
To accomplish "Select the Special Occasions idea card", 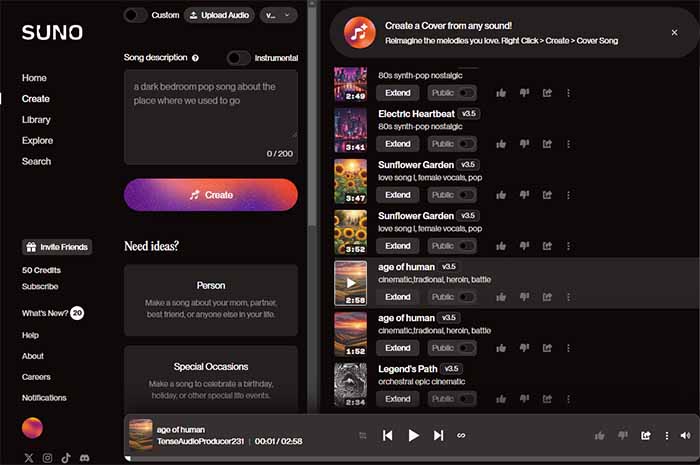I will (x=211, y=379).
